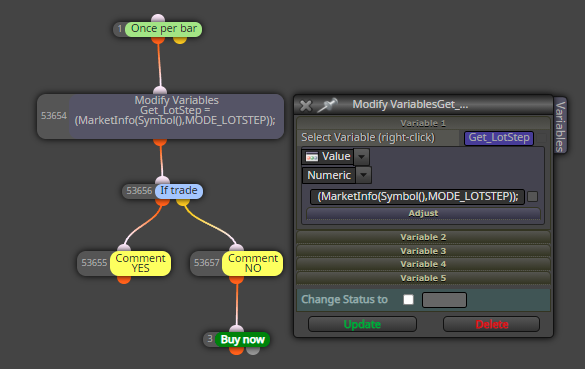Select the Get_LotStep variable field
The image size is (585, 369).
[499, 138]
